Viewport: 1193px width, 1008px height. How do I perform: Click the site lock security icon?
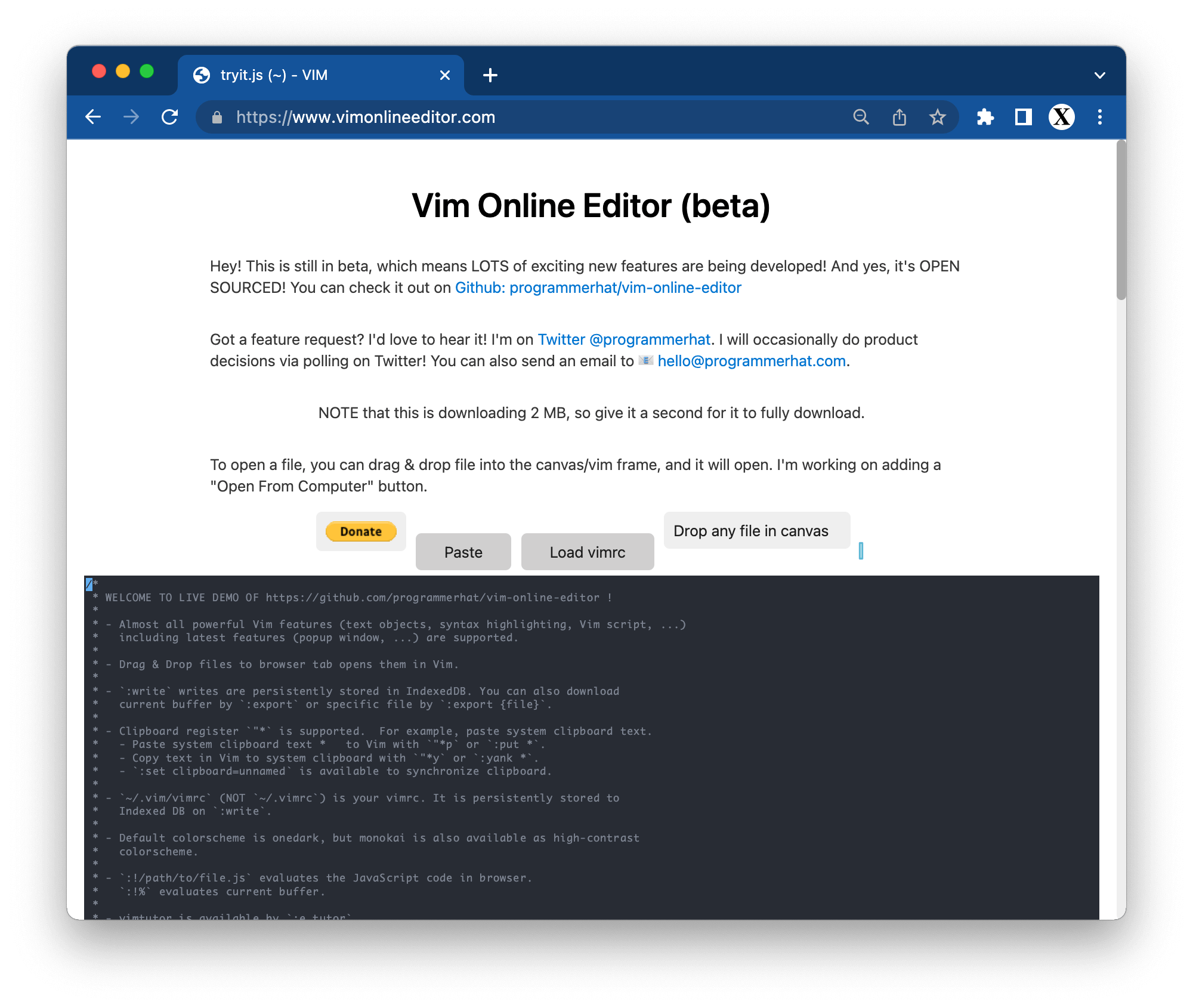[217, 118]
